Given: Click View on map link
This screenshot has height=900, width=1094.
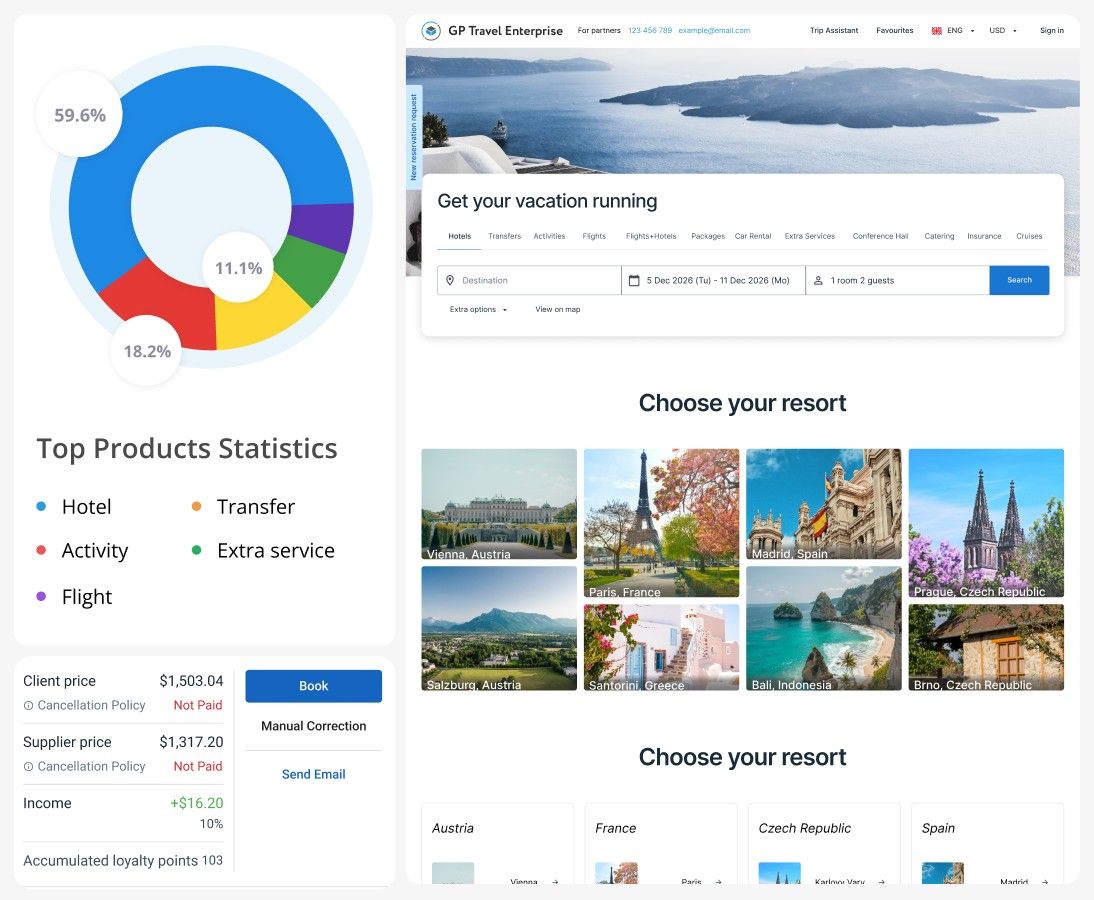Looking at the screenshot, I should pos(557,309).
